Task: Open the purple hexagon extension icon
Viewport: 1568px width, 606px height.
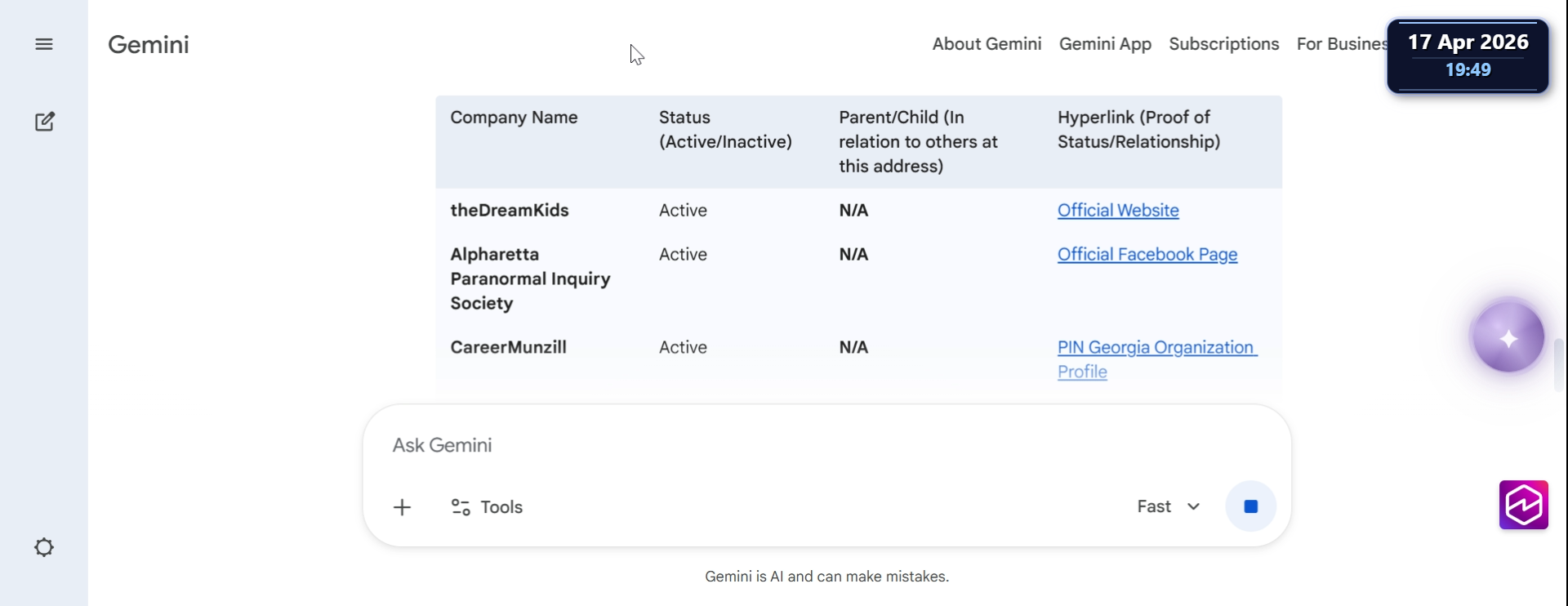Action: pos(1523,505)
